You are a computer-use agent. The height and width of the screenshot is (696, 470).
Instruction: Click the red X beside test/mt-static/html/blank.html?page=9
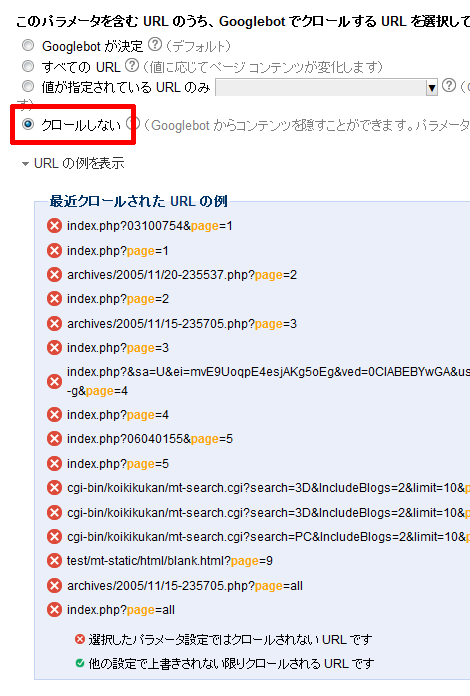pos(54,561)
